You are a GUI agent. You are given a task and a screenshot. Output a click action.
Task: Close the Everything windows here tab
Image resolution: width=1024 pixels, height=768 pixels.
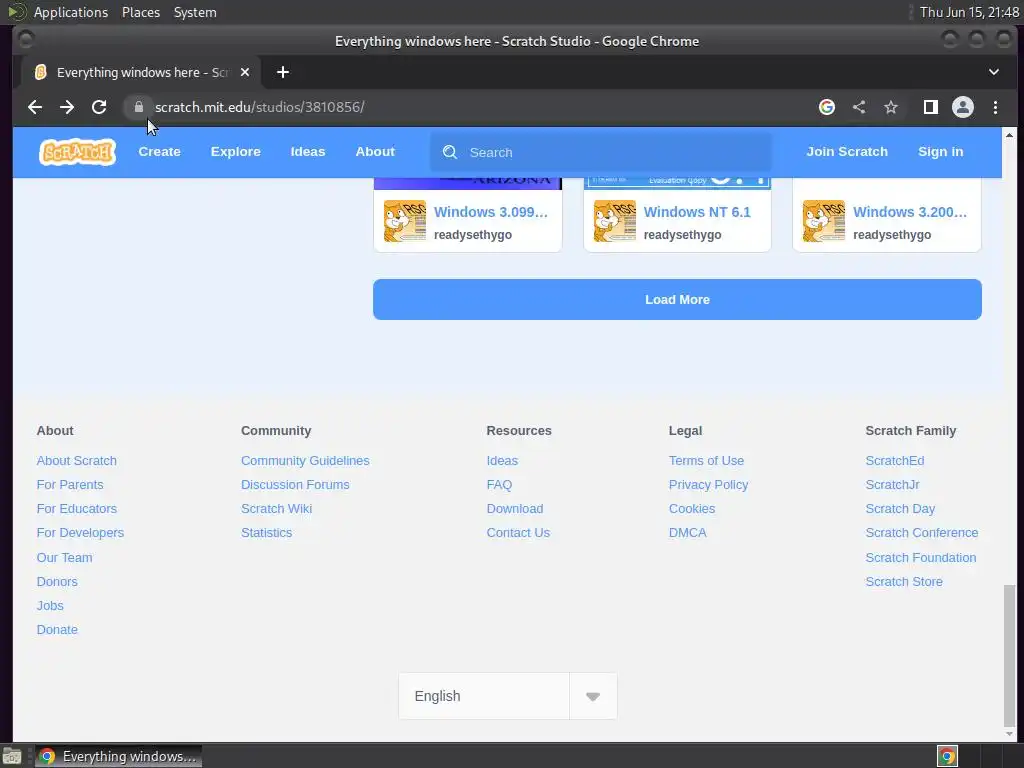click(x=245, y=72)
